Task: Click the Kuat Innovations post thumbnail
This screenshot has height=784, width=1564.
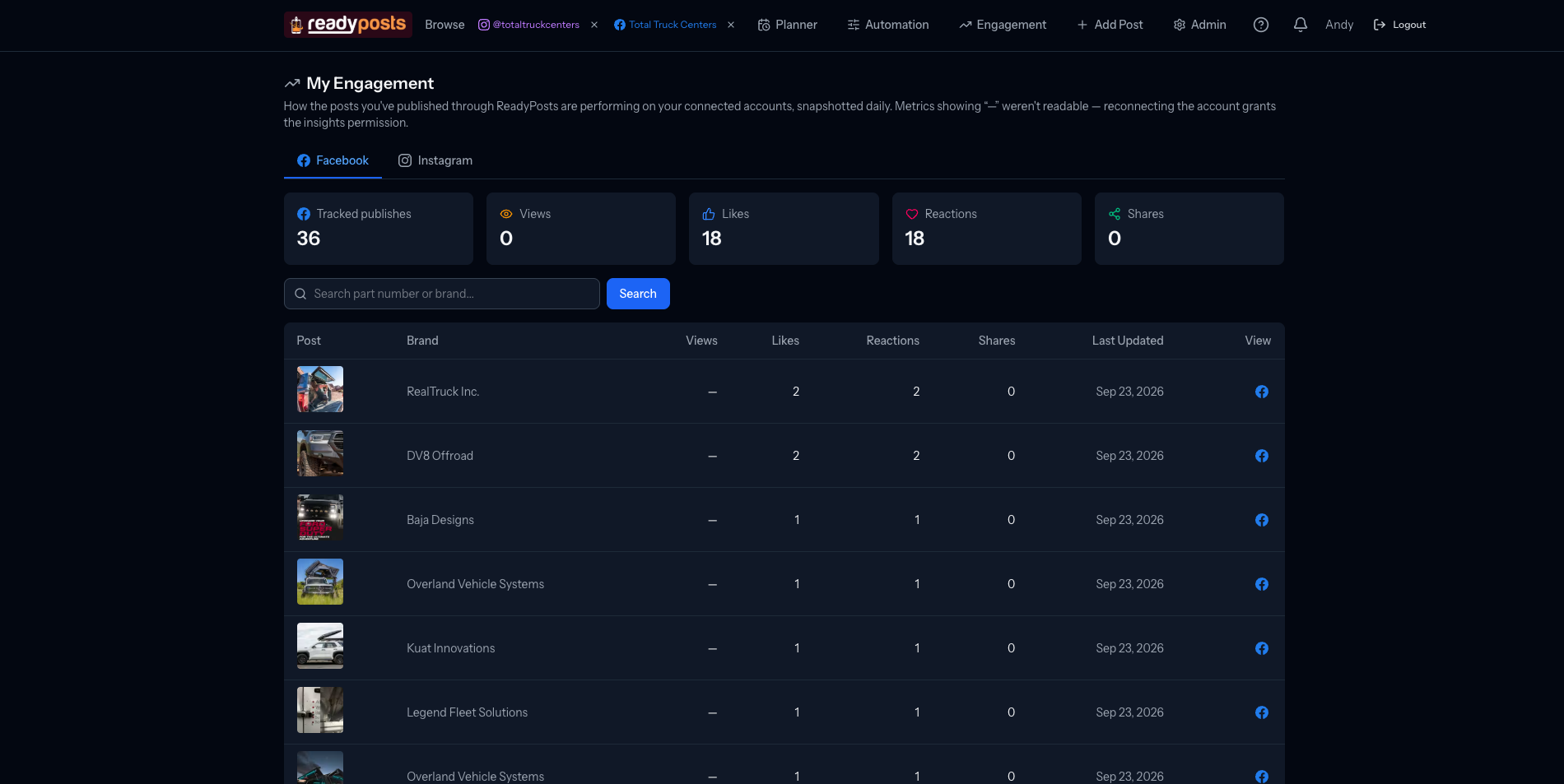Action: pyautogui.click(x=320, y=646)
